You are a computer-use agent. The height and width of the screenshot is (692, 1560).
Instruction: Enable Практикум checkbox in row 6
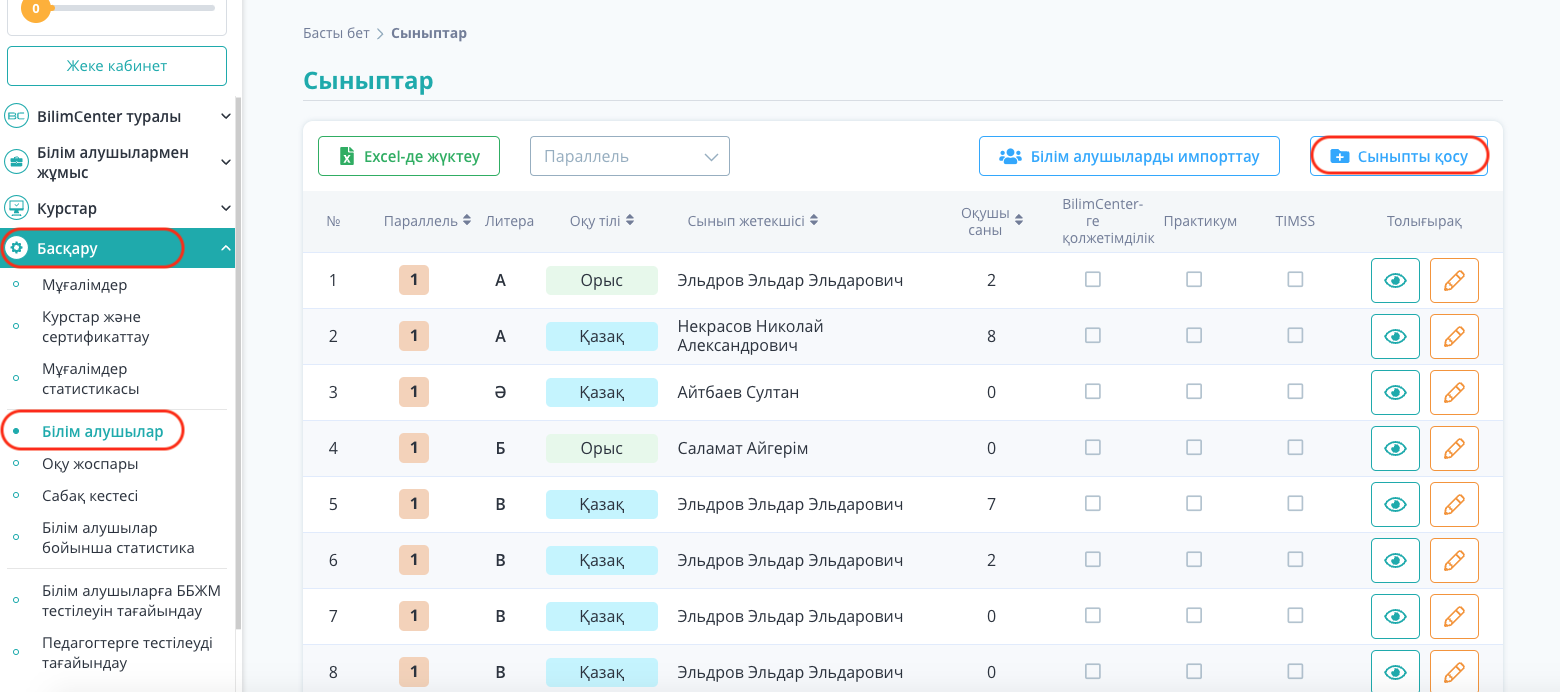coord(1194,559)
